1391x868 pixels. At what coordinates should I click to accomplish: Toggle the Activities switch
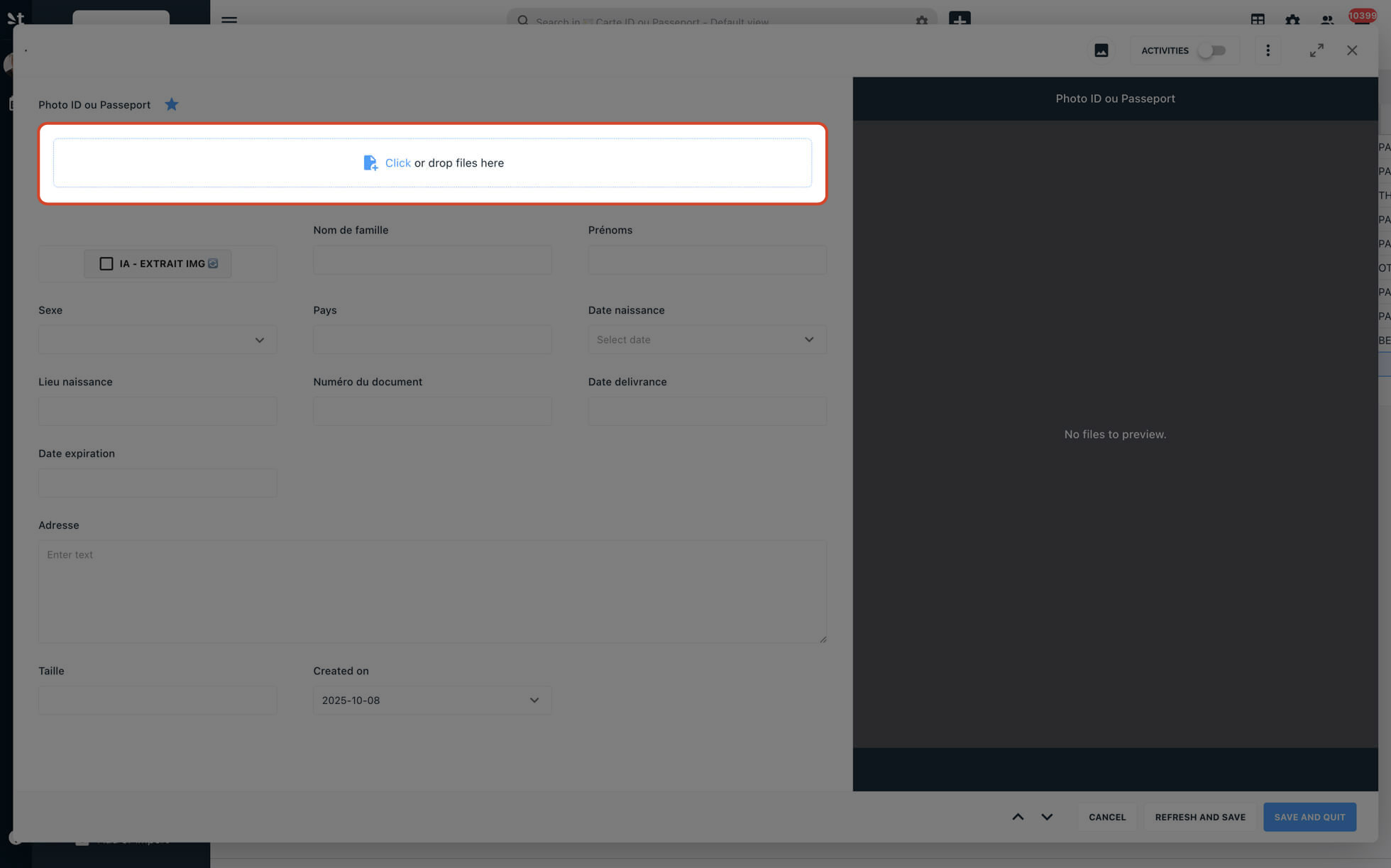click(x=1211, y=50)
